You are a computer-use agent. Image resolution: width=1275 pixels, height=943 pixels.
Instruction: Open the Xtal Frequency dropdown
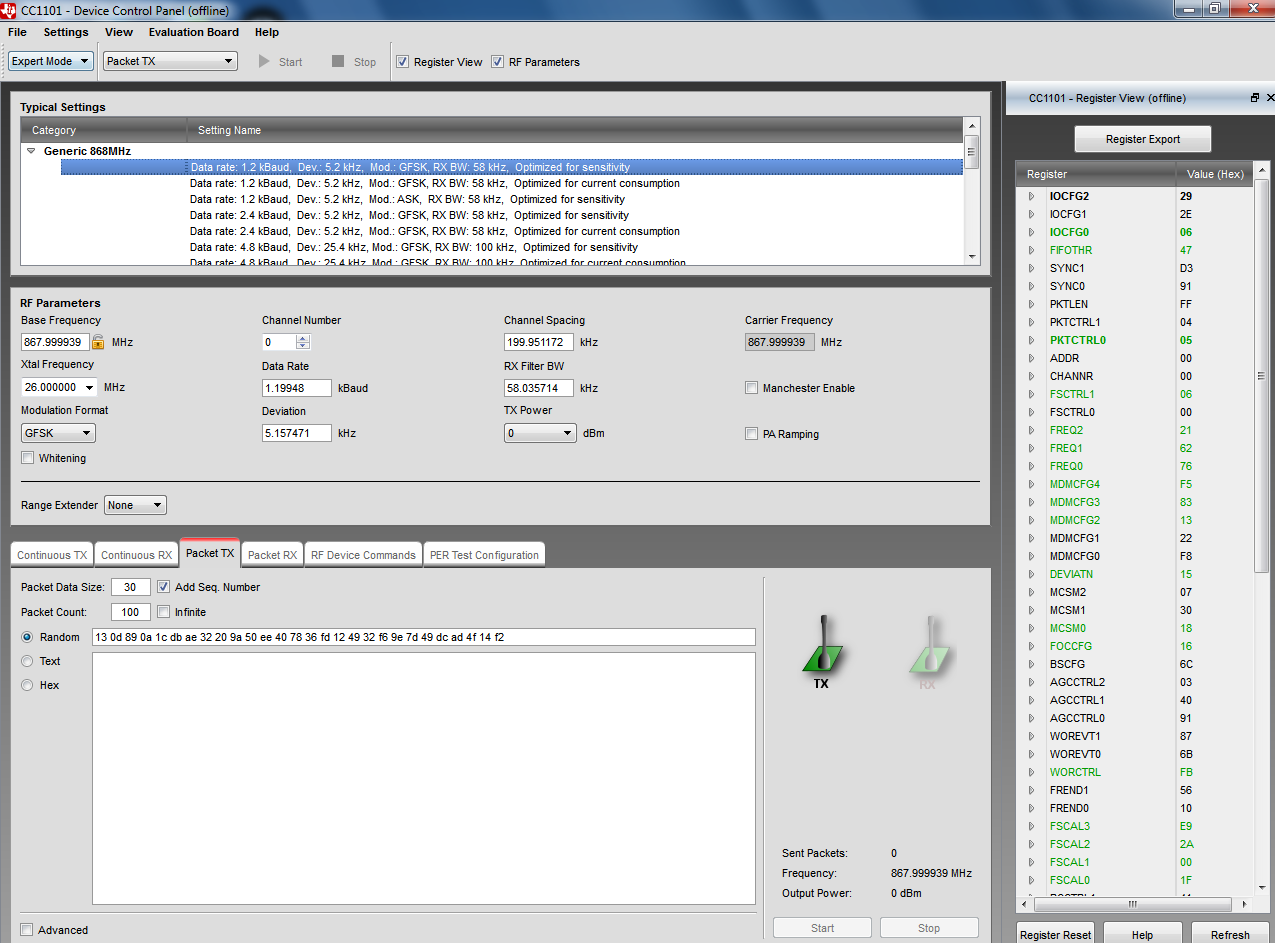coord(59,387)
